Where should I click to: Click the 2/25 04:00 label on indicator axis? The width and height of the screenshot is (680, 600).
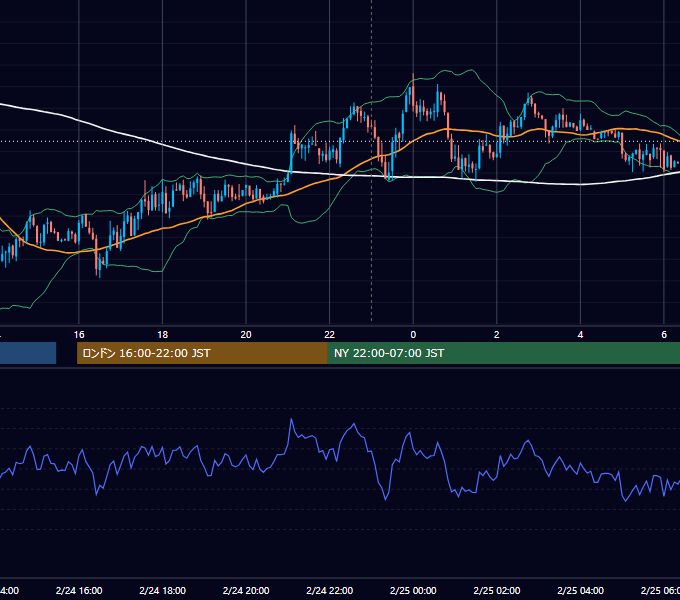click(x=580, y=591)
